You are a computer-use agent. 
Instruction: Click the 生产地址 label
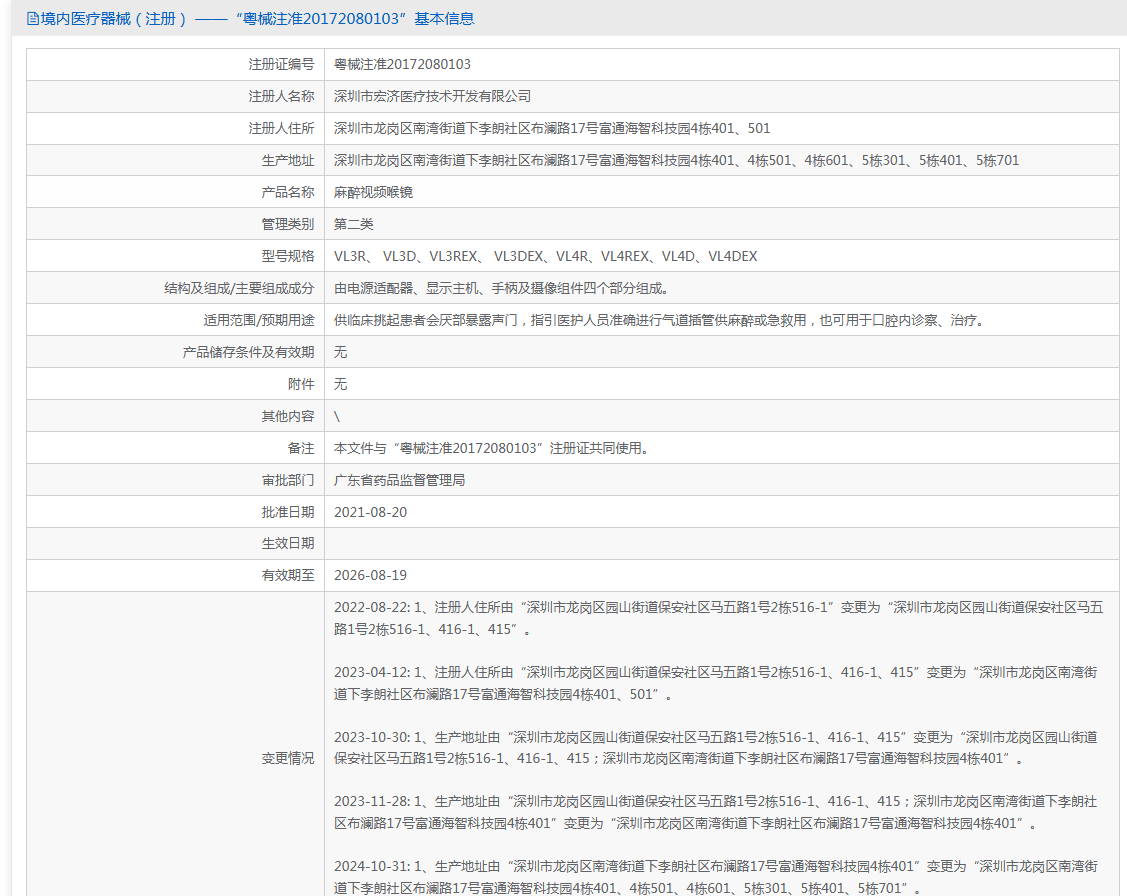coord(288,160)
